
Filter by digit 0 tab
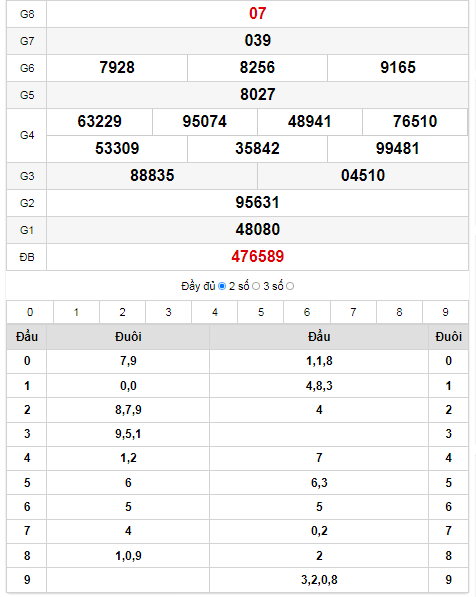click(x=30, y=312)
